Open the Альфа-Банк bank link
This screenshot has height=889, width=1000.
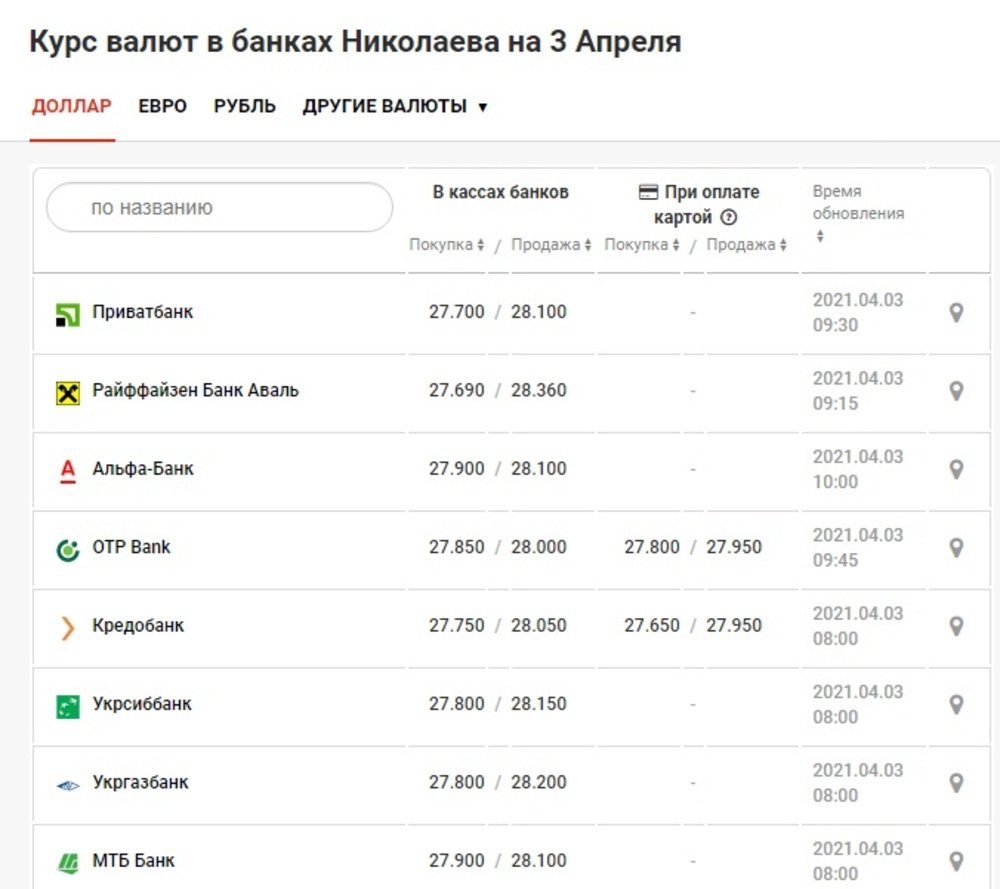coord(143,469)
